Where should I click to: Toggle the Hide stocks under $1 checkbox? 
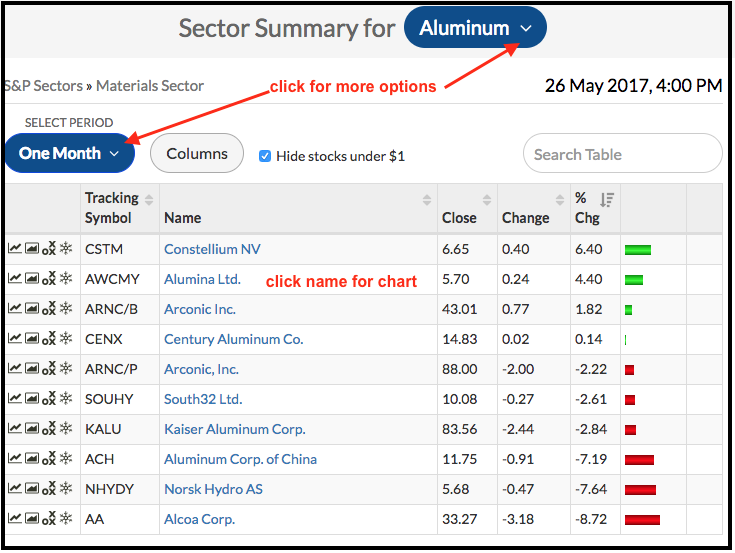click(265, 156)
